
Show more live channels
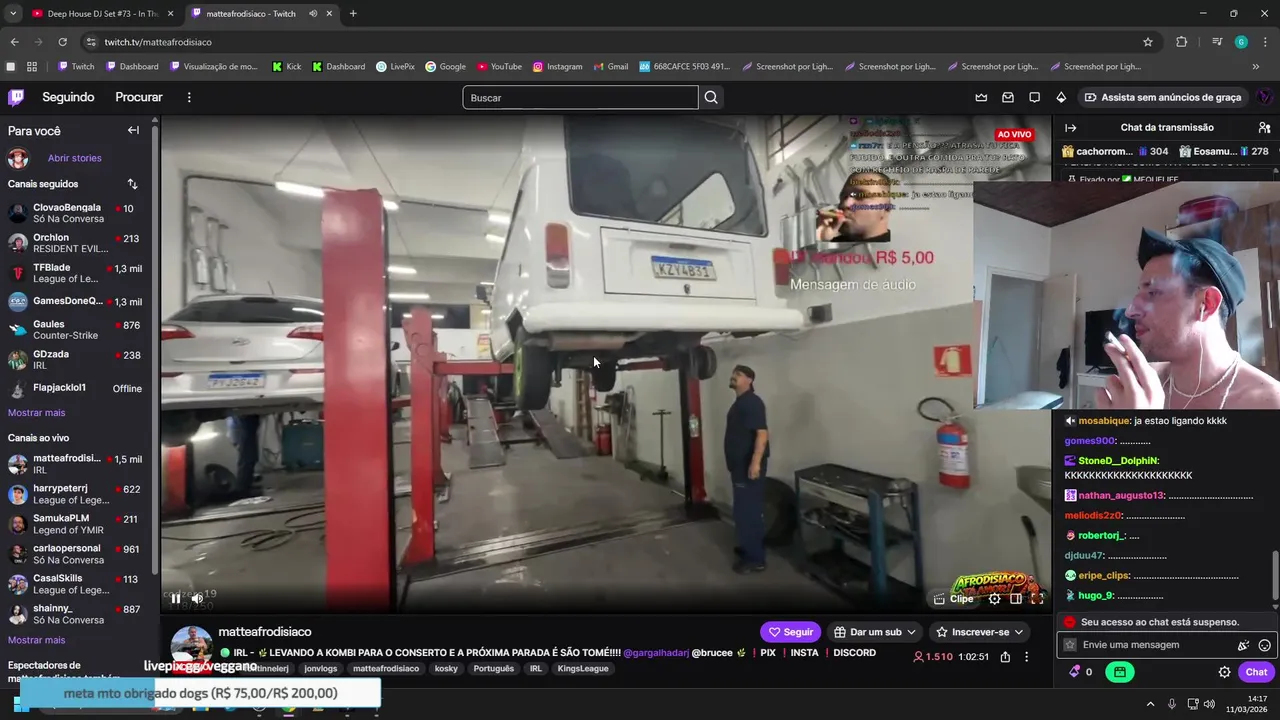click(36, 640)
